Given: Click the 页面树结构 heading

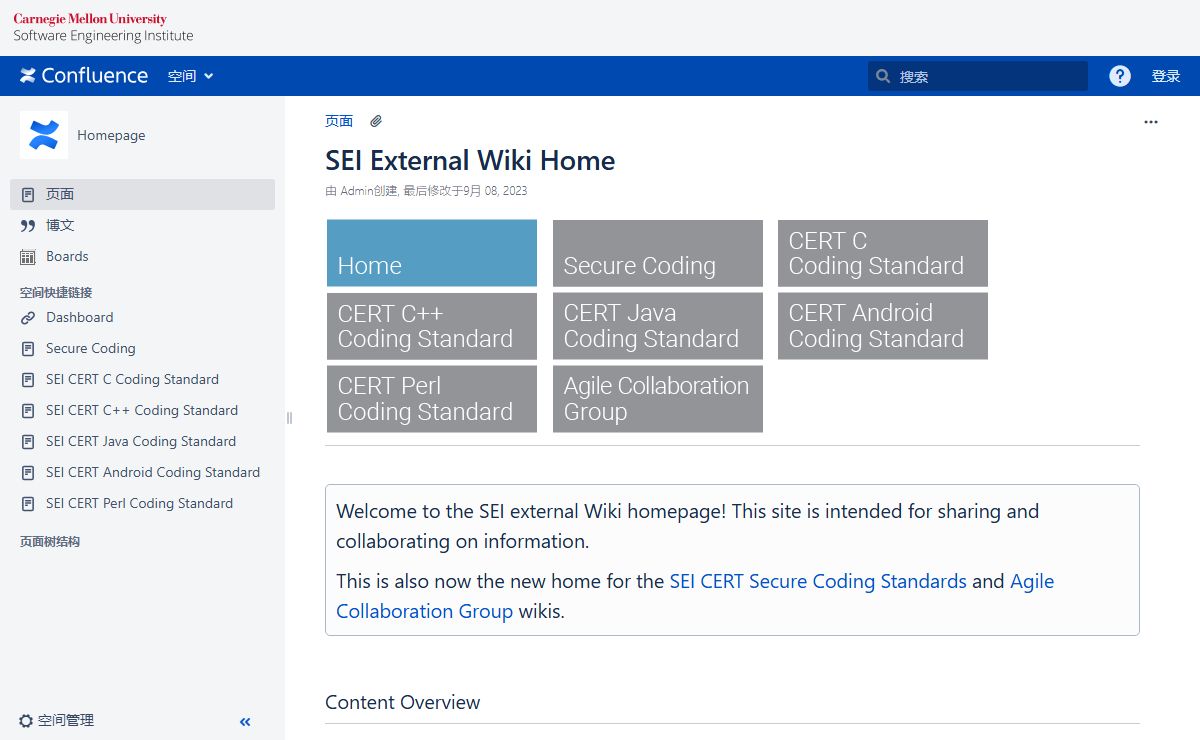Looking at the screenshot, I should click(50, 542).
